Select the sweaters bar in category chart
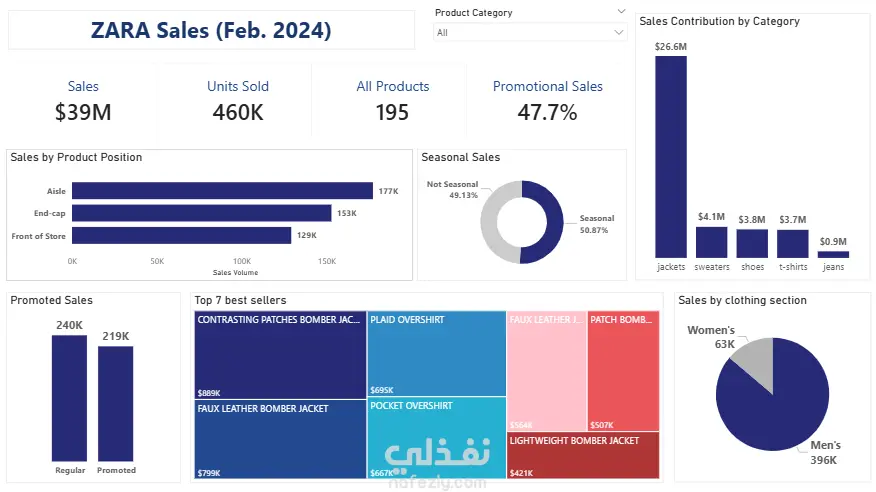This screenshot has width=876, height=492. coord(711,242)
